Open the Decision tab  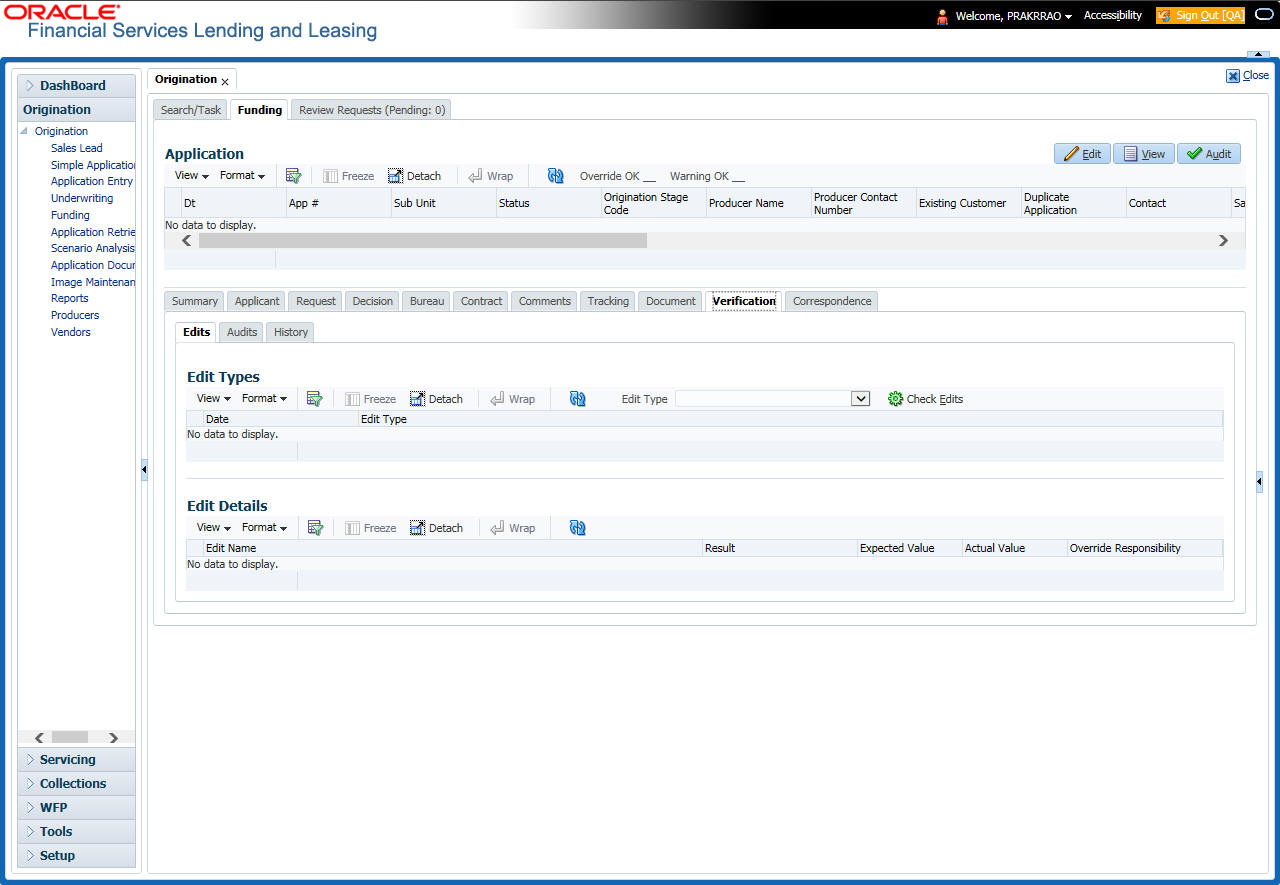click(x=373, y=301)
